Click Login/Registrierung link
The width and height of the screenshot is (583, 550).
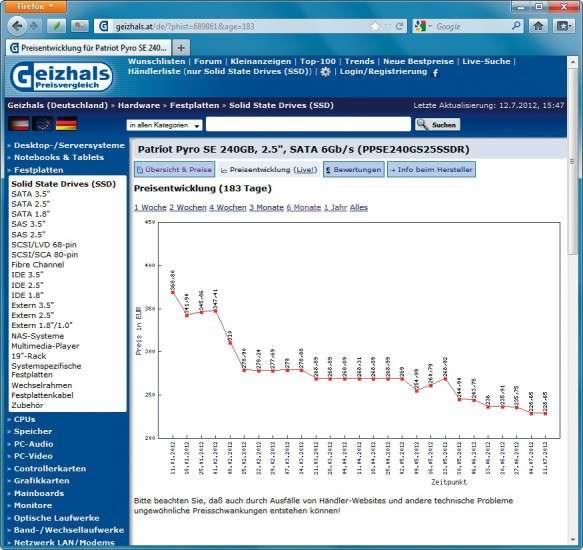coord(383,71)
